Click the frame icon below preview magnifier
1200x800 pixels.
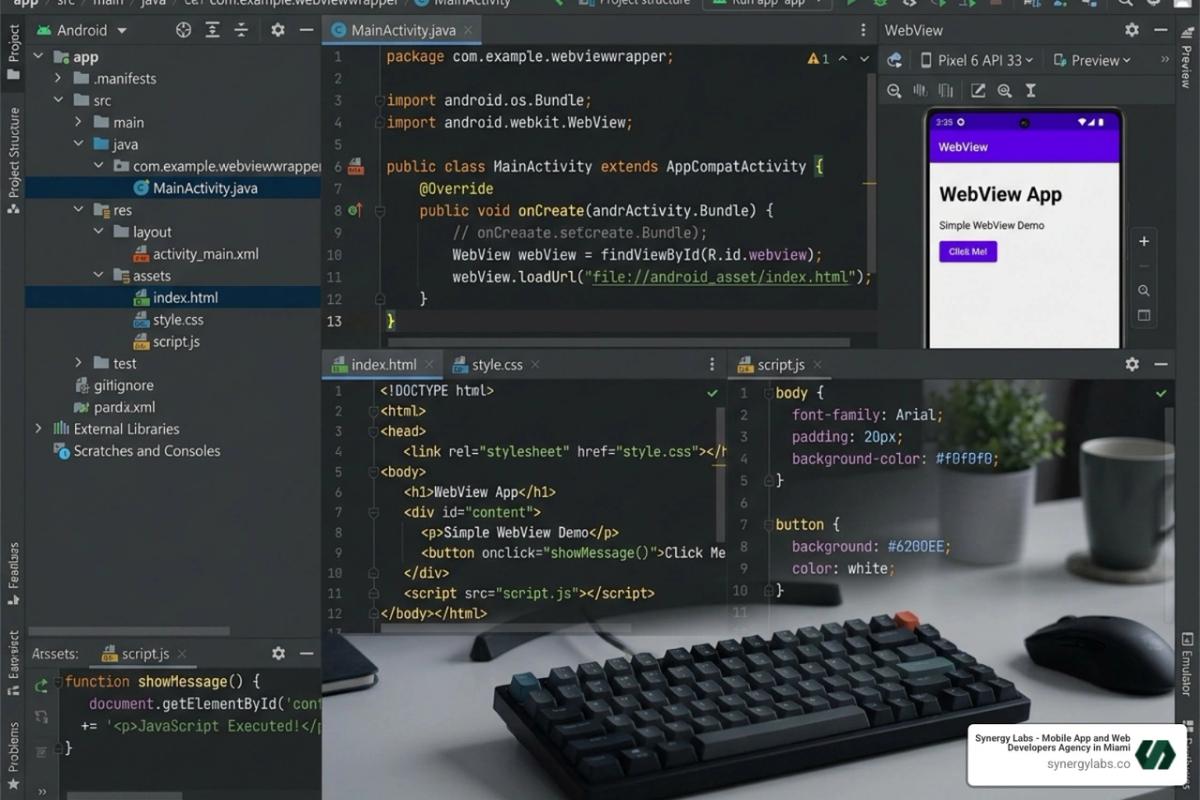(1144, 316)
